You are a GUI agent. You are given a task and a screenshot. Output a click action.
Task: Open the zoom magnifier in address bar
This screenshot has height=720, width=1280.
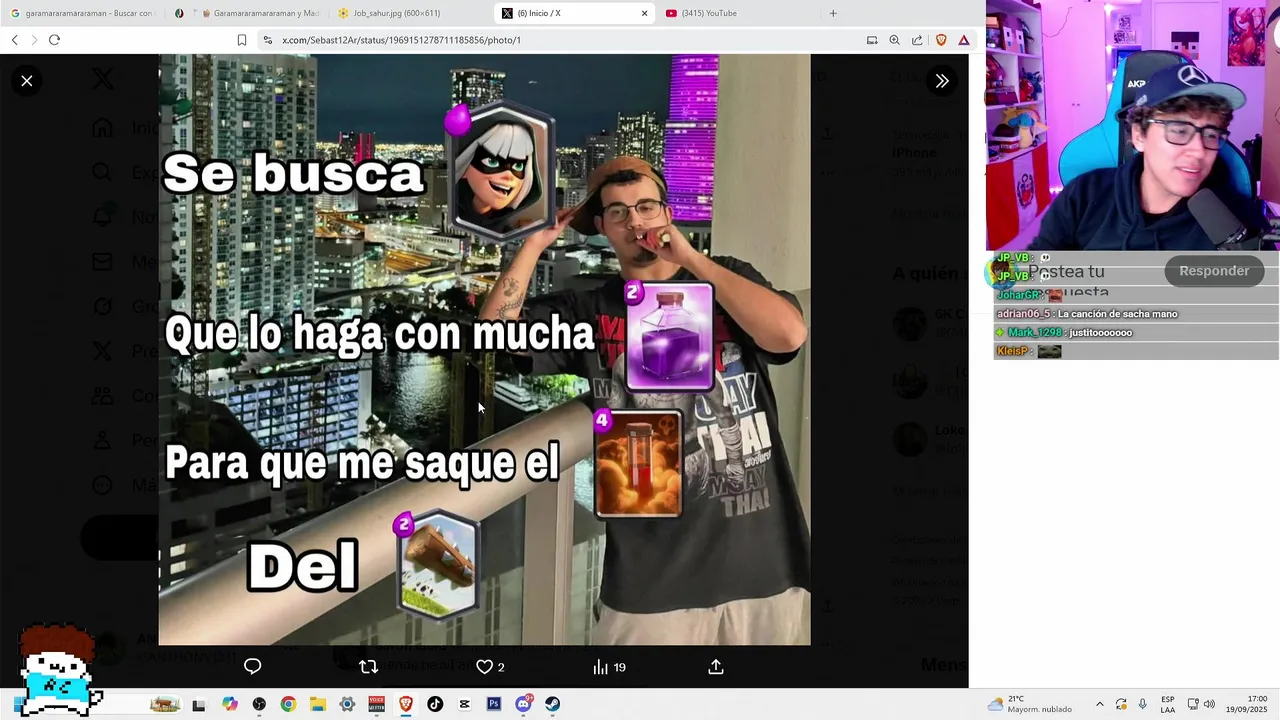click(895, 40)
